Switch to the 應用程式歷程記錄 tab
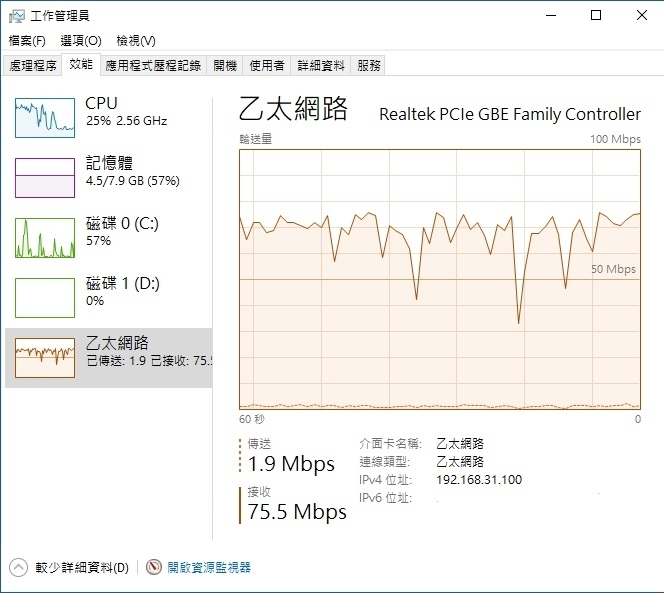 (x=153, y=66)
